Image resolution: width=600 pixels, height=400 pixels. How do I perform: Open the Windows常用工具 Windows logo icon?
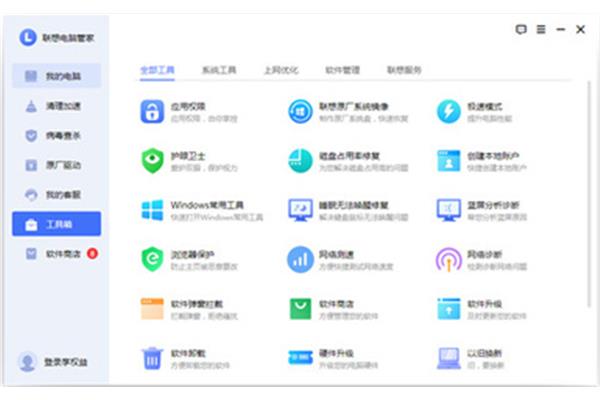(152, 210)
